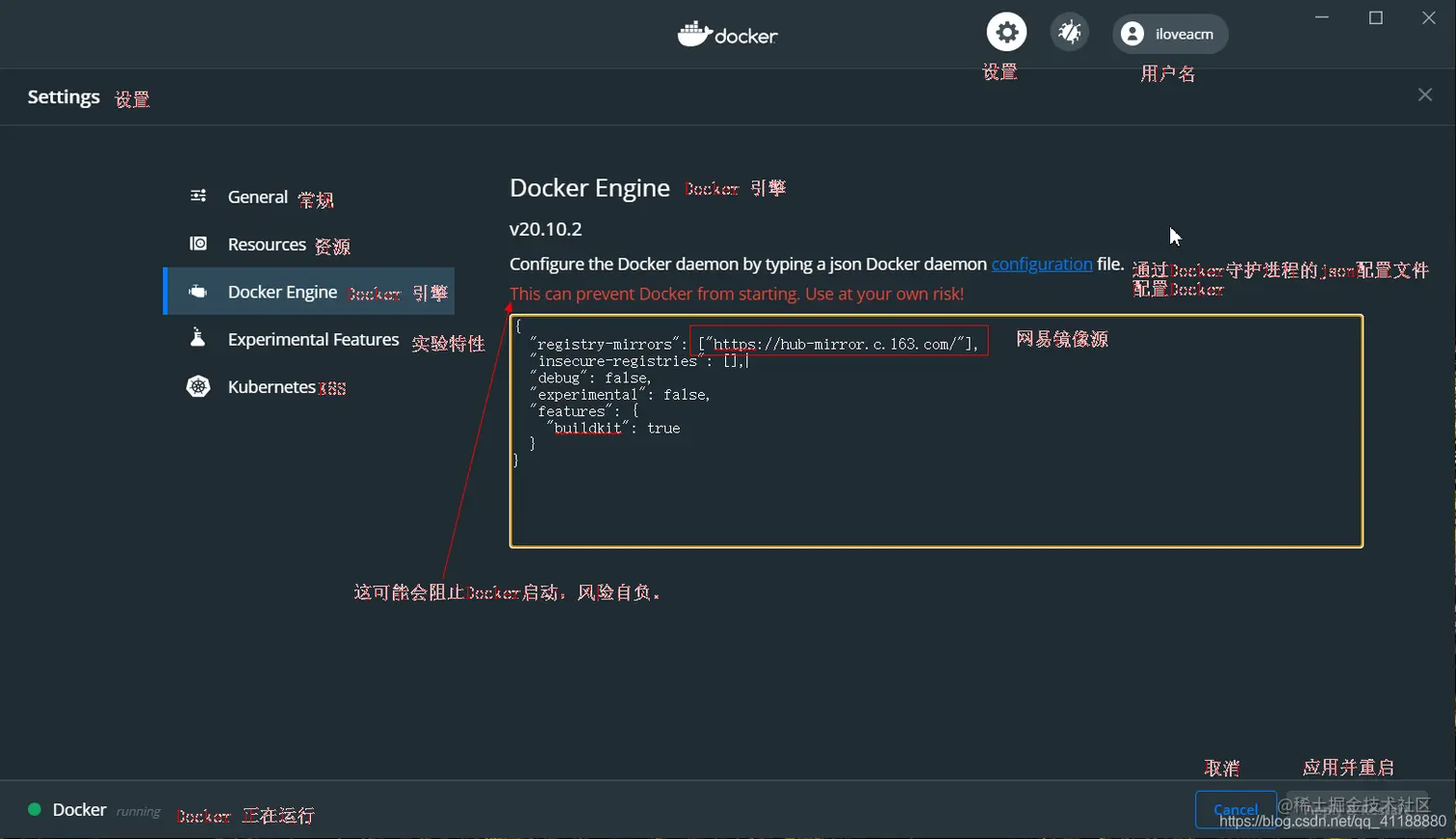1456x839 pixels.
Task: Click the Kubernetes wheel icon
Action: click(198, 386)
